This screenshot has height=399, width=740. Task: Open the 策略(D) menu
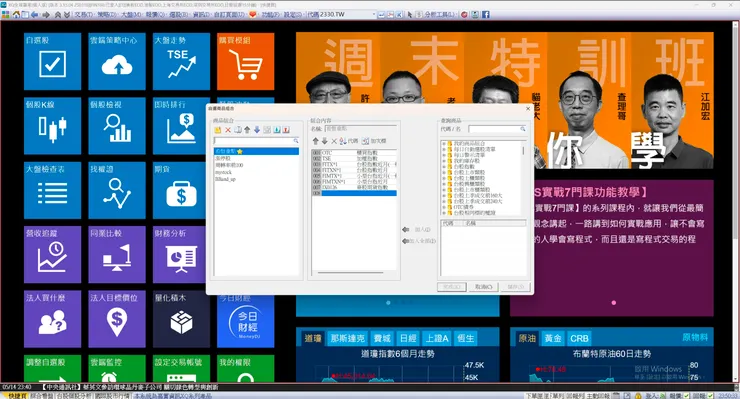[107, 15]
